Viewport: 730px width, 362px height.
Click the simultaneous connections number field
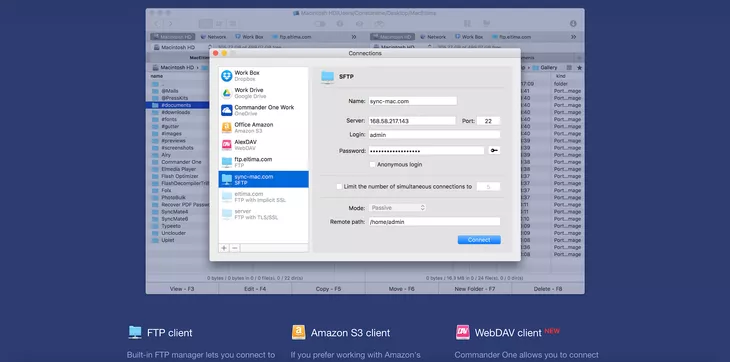(488, 187)
